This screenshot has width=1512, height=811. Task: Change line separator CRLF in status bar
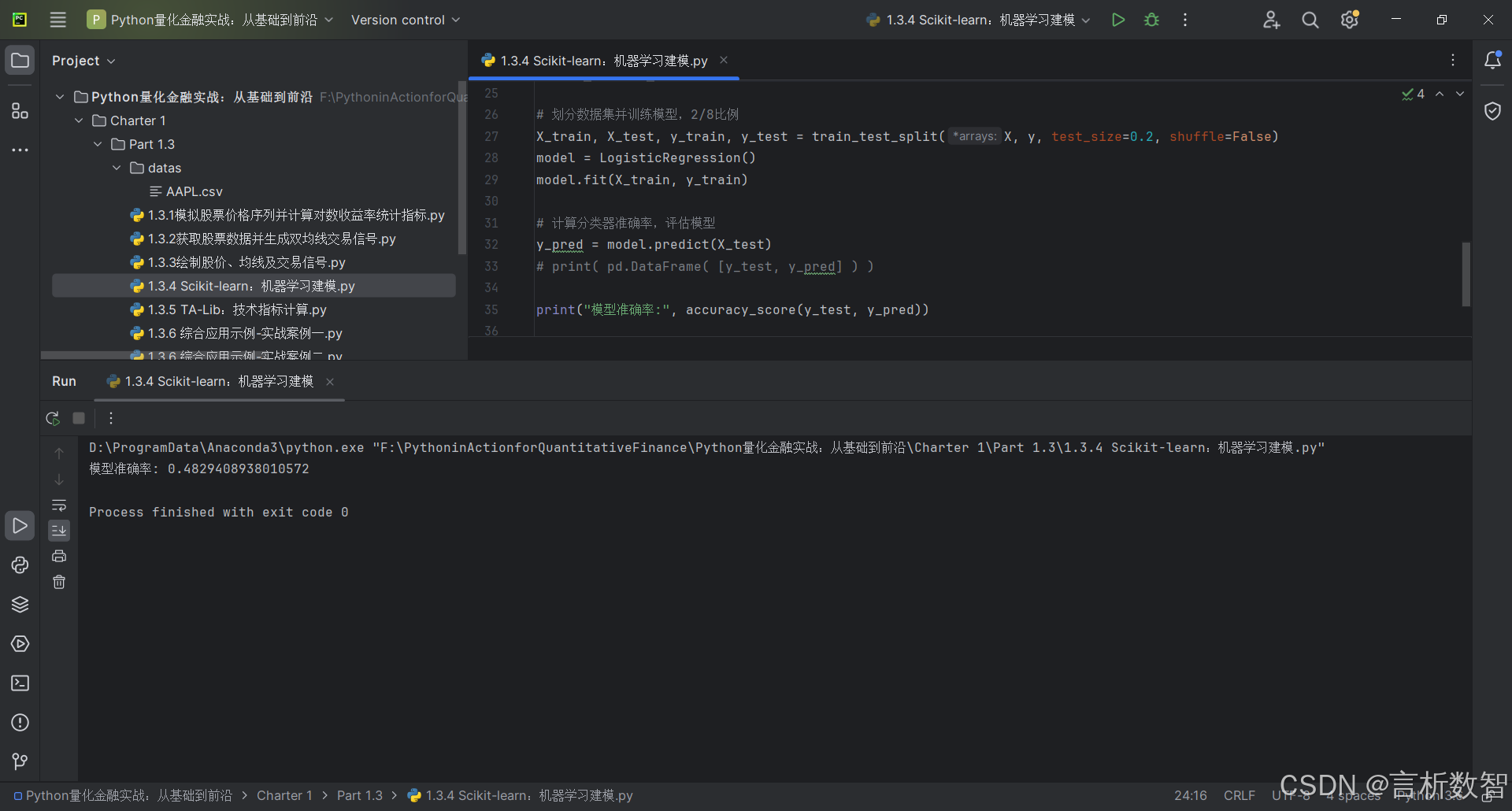(x=1240, y=795)
